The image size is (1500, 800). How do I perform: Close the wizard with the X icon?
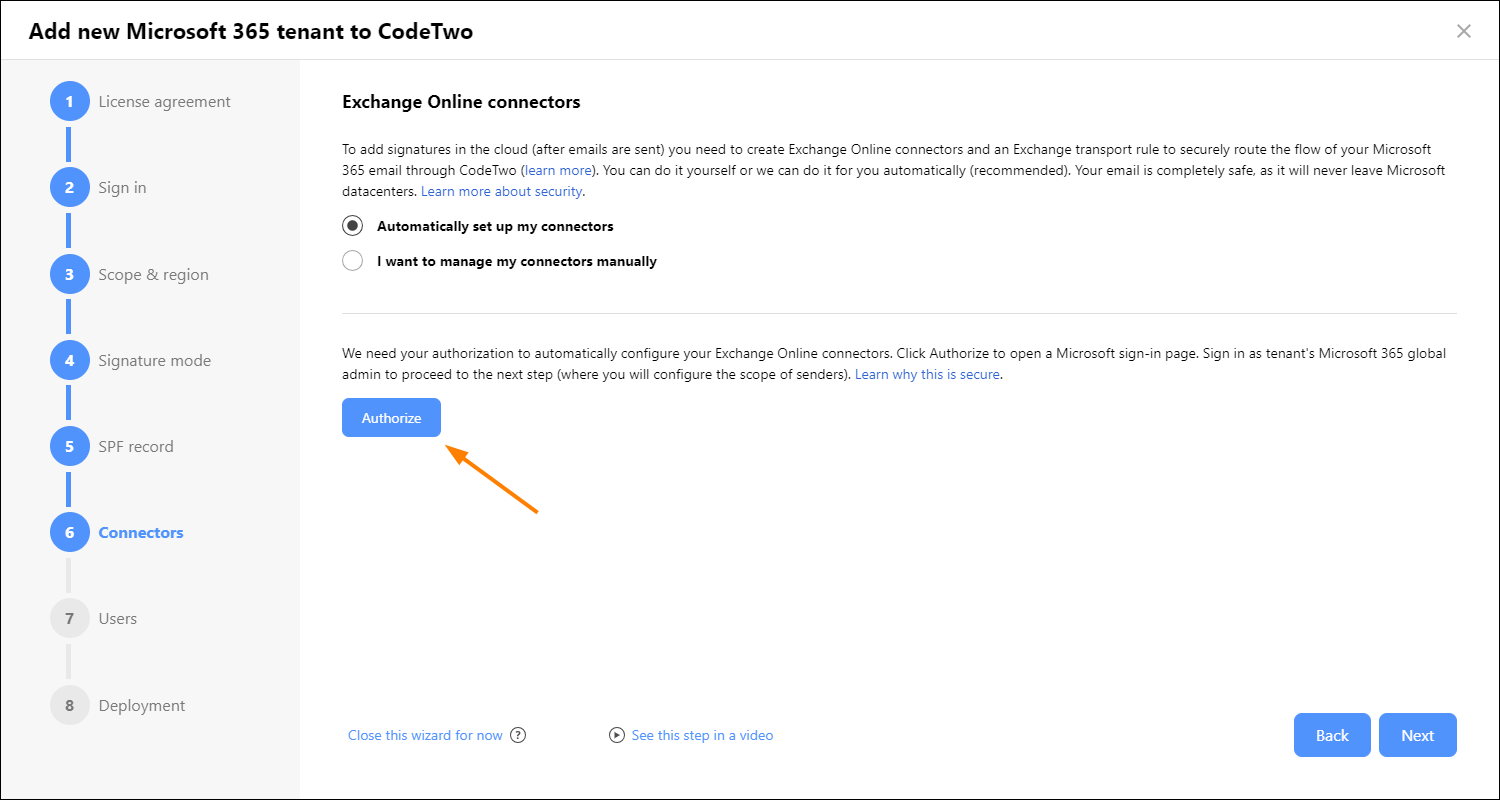point(1464,31)
